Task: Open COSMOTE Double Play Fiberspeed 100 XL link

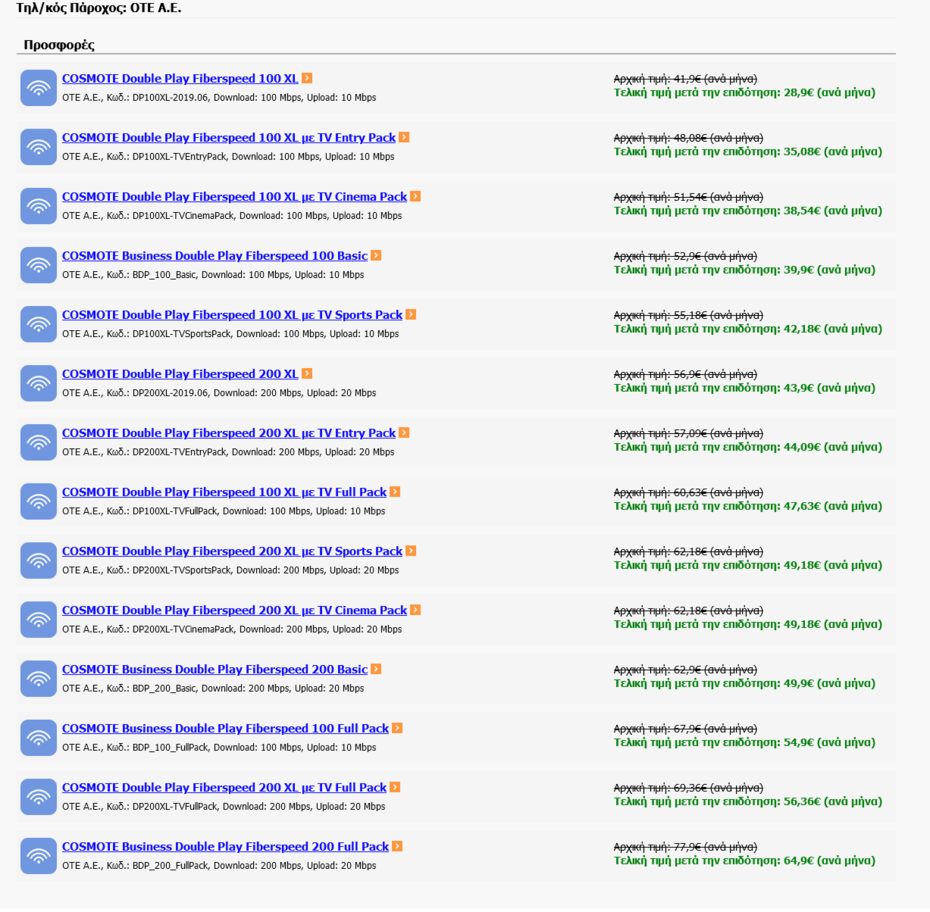Action: click(x=180, y=79)
